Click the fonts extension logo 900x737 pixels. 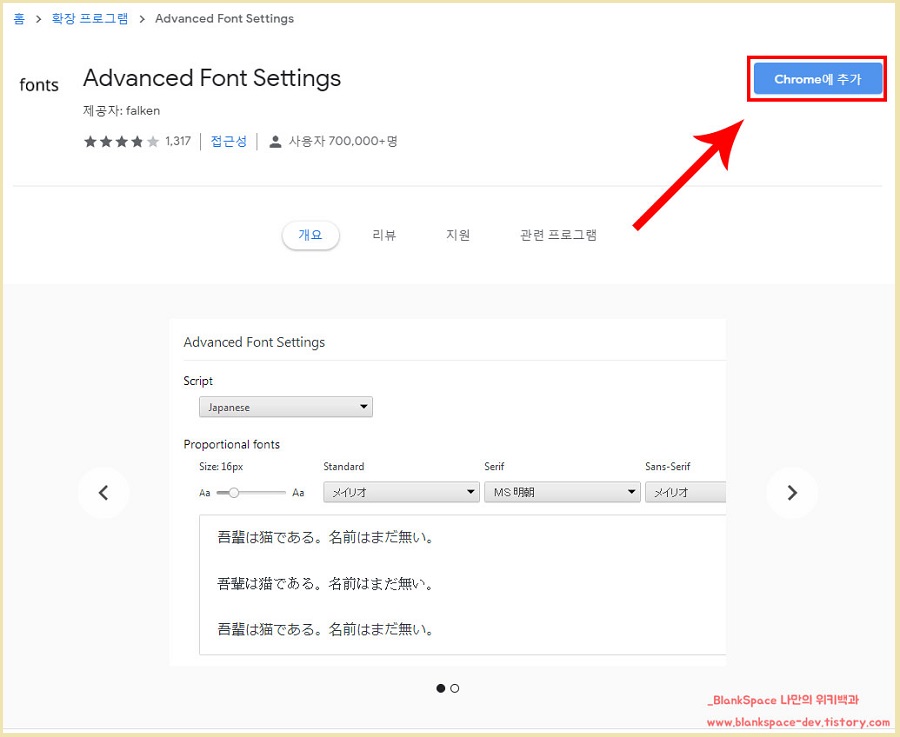point(39,85)
